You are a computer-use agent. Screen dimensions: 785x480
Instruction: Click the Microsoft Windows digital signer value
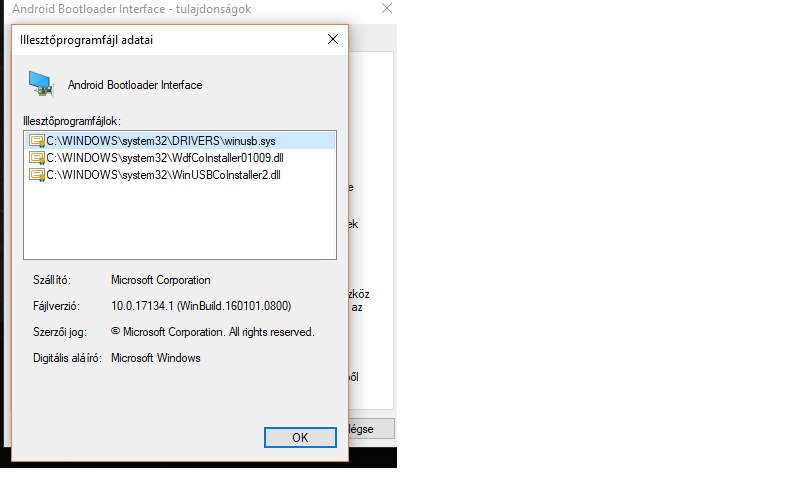pos(156,358)
